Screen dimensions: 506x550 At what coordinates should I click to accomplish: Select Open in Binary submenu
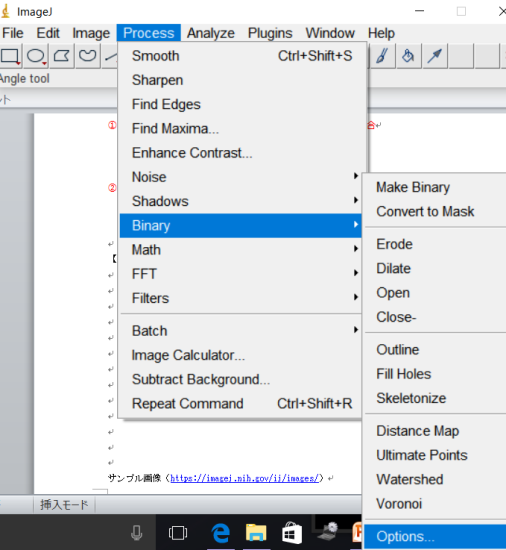pos(435,293)
